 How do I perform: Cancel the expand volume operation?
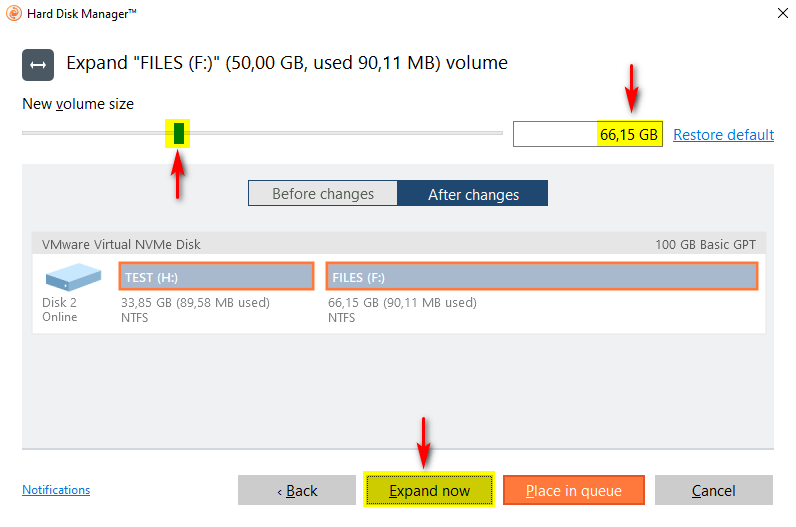(714, 490)
